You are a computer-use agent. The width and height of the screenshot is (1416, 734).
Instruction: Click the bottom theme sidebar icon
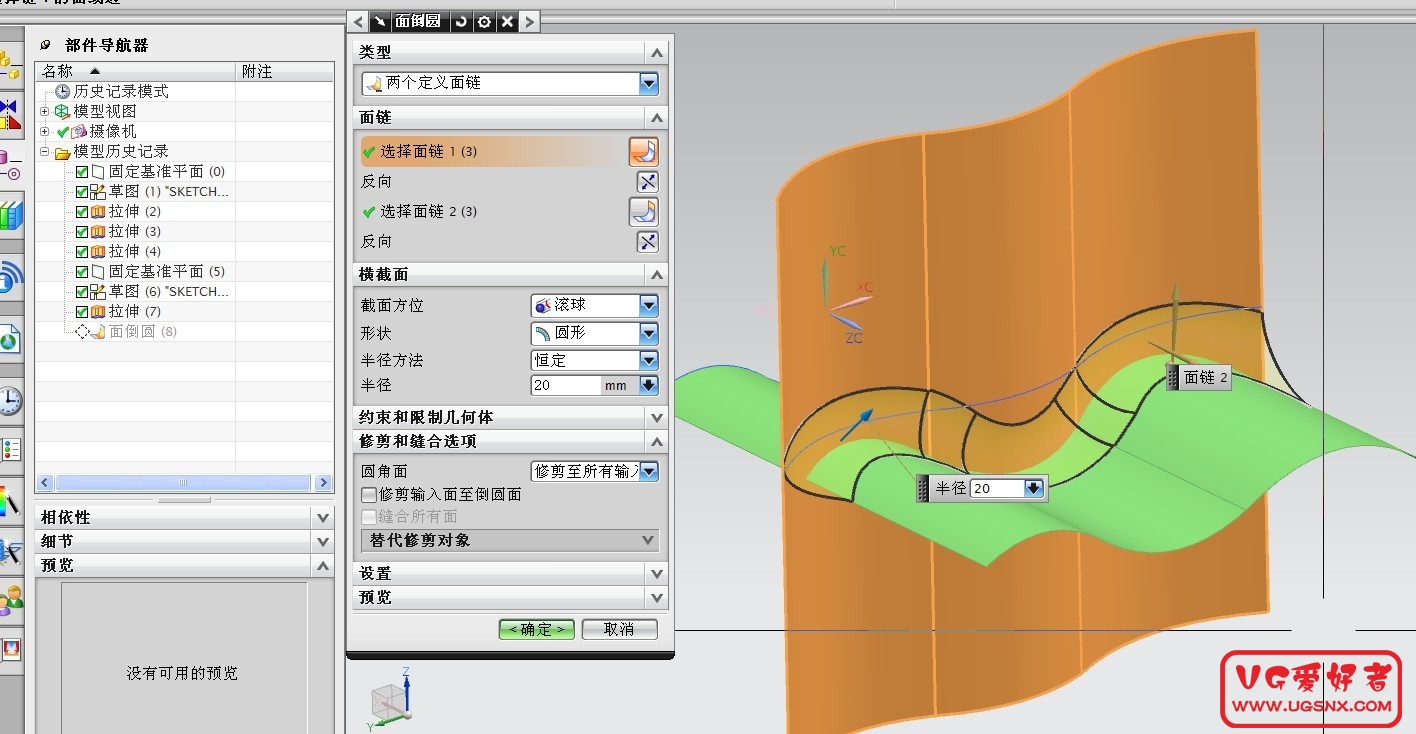(x=9, y=650)
